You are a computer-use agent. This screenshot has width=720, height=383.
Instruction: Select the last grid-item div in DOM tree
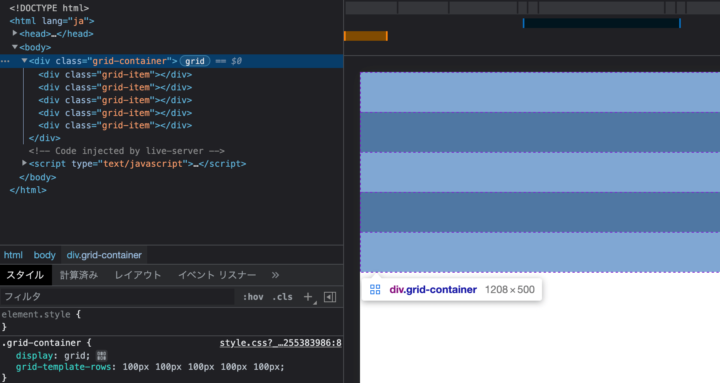pyautogui.click(x=115, y=125)
